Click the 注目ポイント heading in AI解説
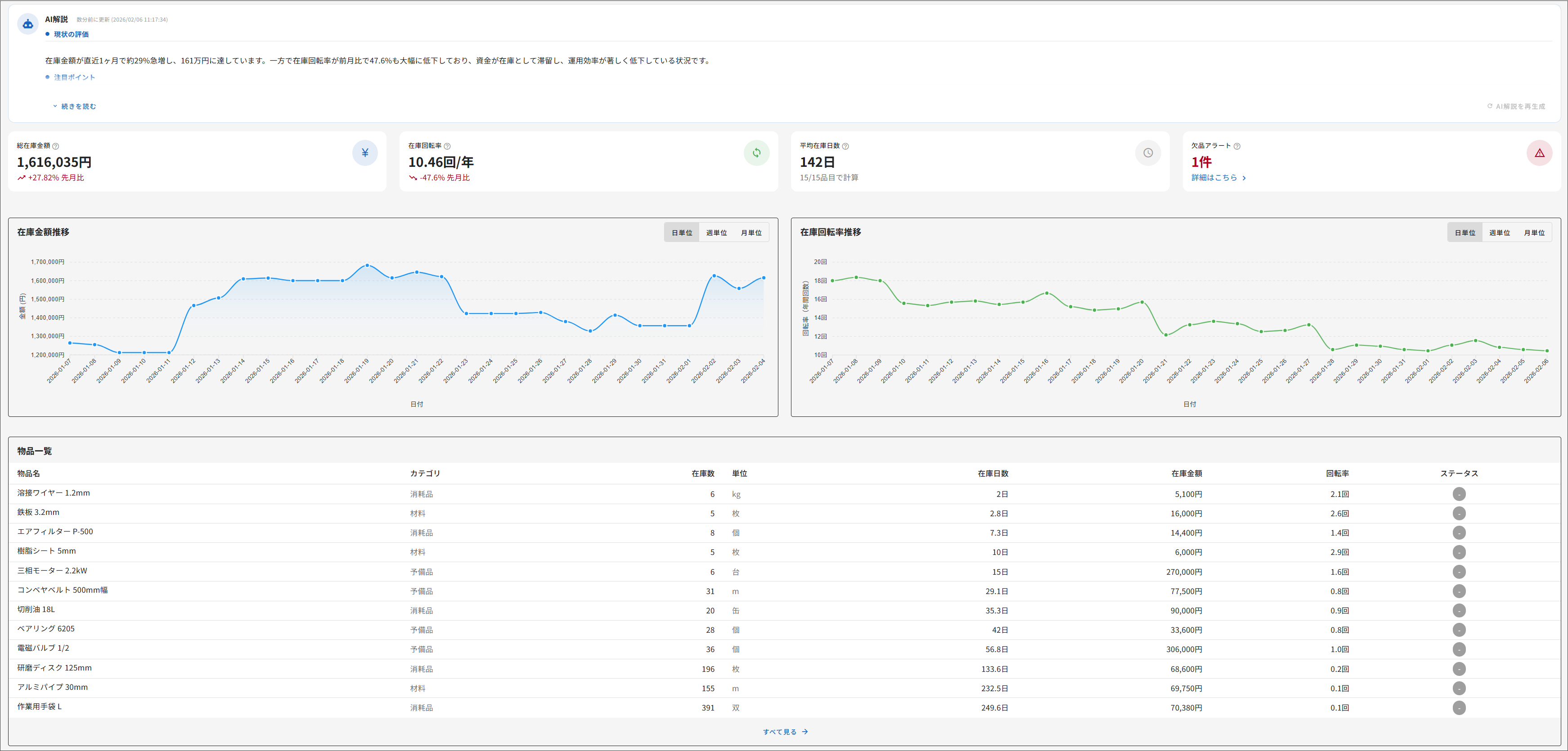Viewport: 1568px width, 751px height. tap(74, 77)
